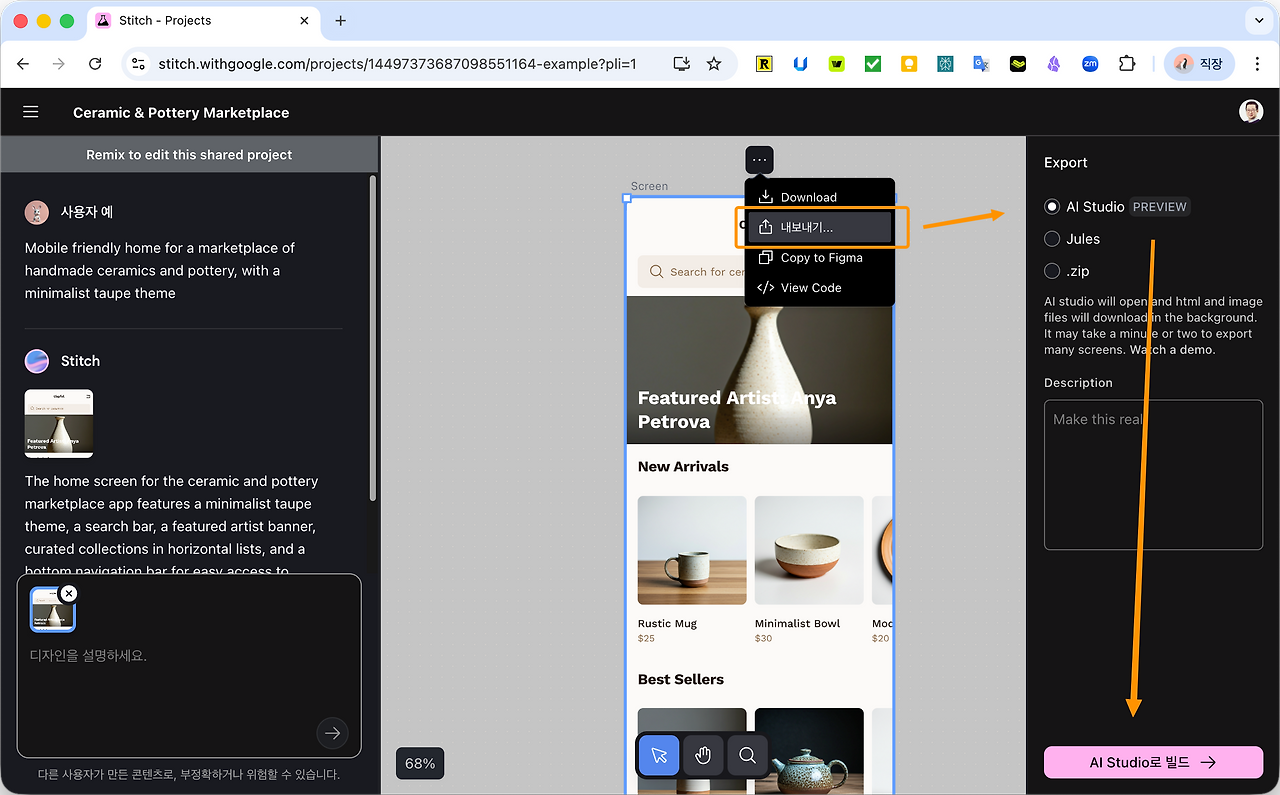The height and width of the screenshot is (795, 1280).
Task: Go forward in browser history
Action: [59, 64]
